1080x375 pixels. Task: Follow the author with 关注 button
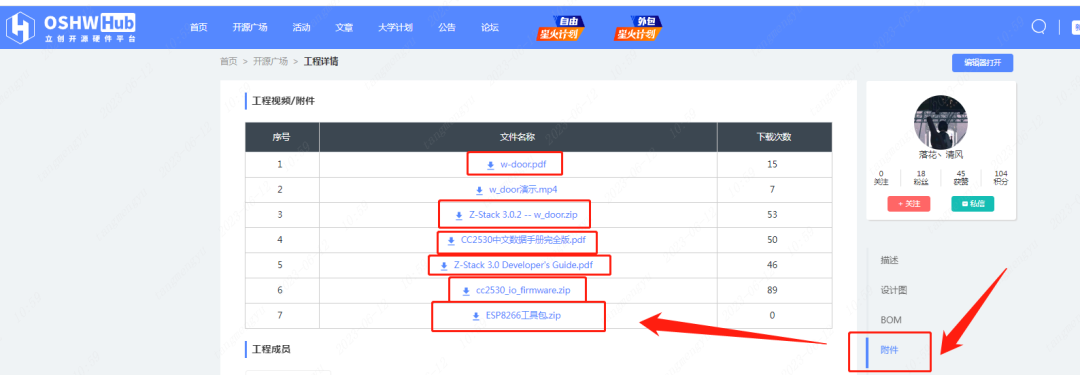(x=909, y=203)
